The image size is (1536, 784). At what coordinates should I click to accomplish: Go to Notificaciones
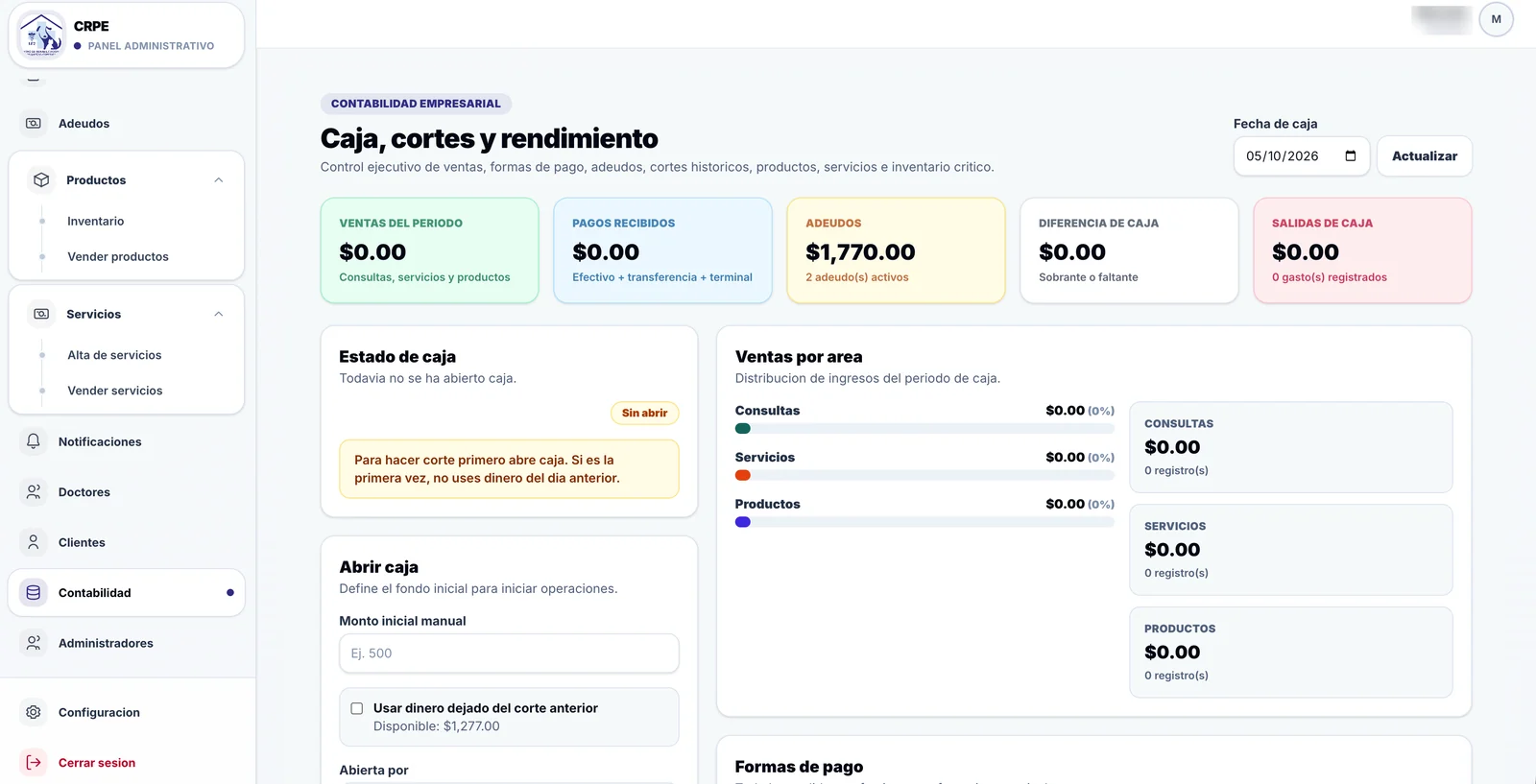pos(127,441)
